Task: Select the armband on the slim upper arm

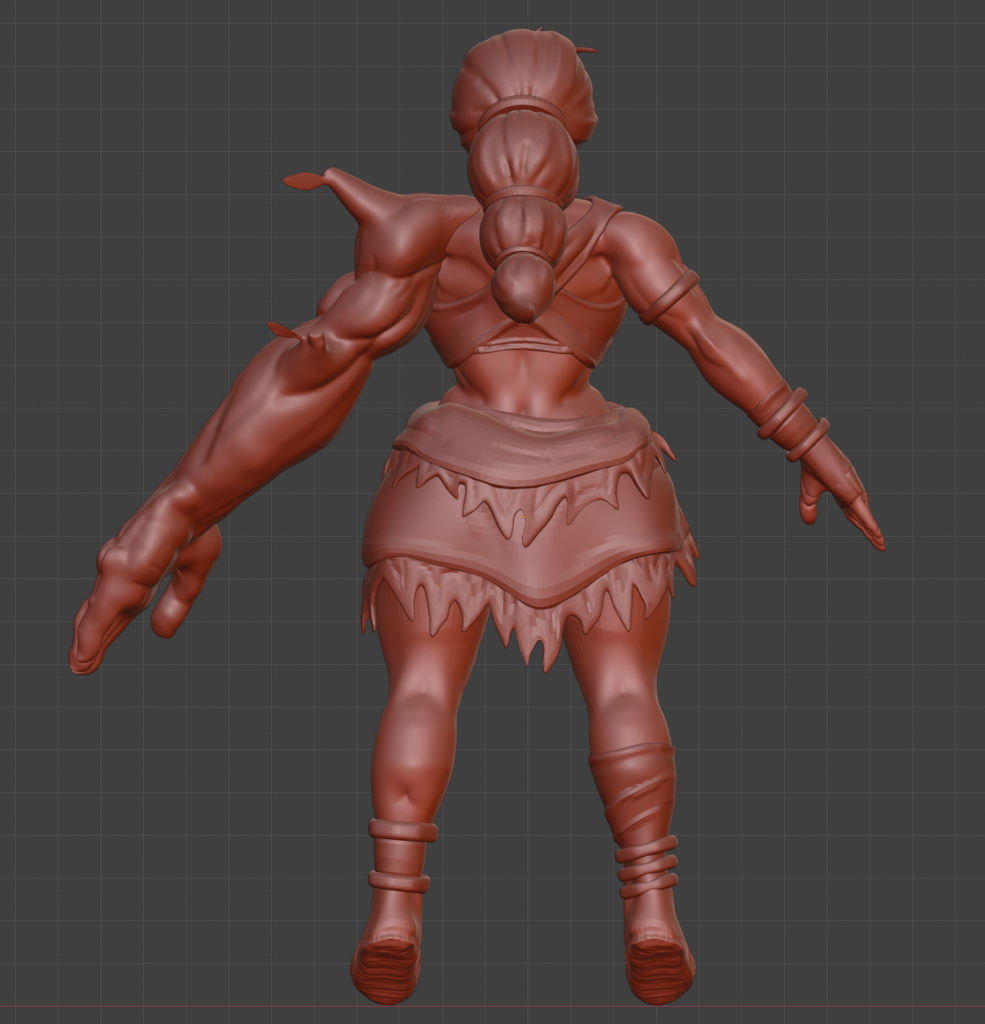Action: pos(669,297)
